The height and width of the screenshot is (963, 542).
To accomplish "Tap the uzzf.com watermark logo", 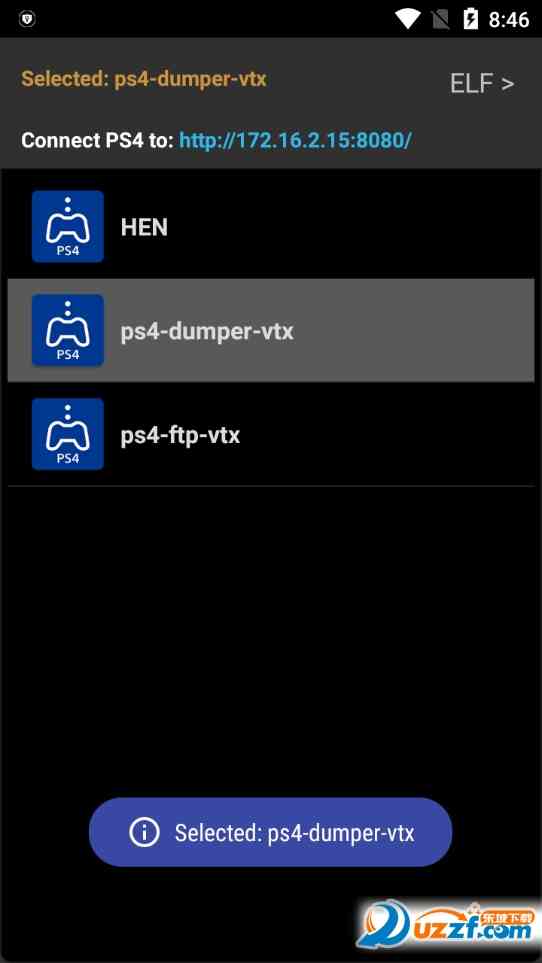I will click(448, 924).
